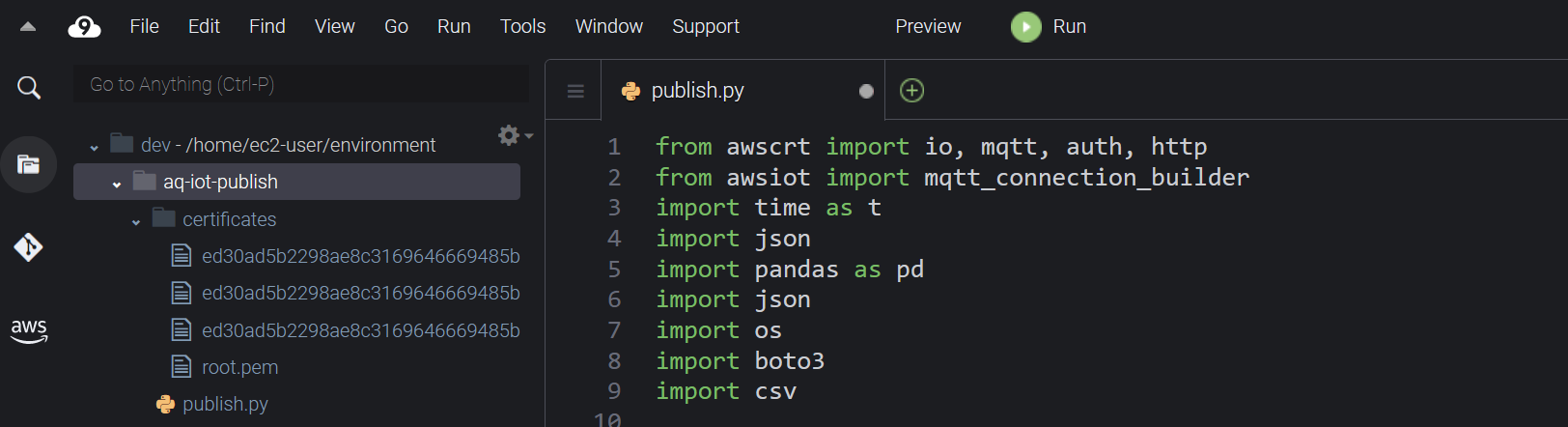This screenshot has height=427, width=1568.
Task: Collapse the certificates folder
Action: (136, 221)
